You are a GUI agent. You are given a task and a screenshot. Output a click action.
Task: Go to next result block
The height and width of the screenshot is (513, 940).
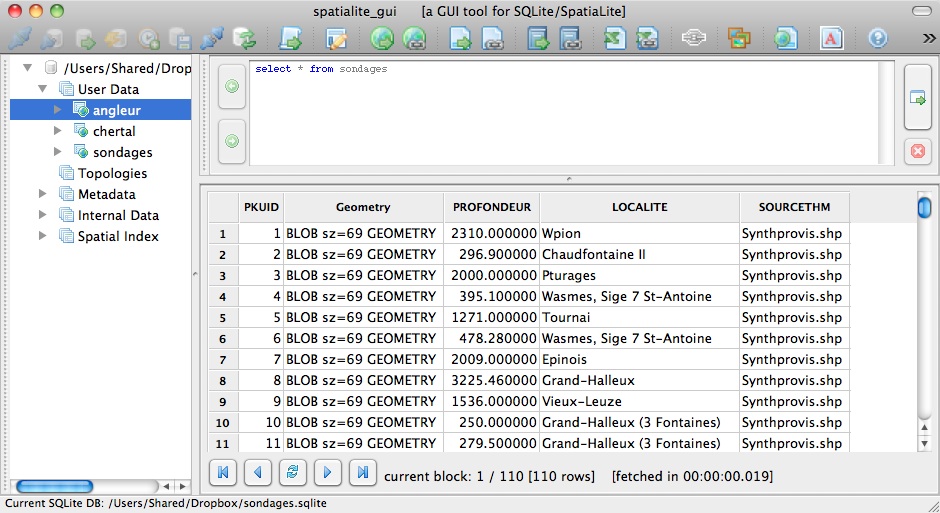327,473
